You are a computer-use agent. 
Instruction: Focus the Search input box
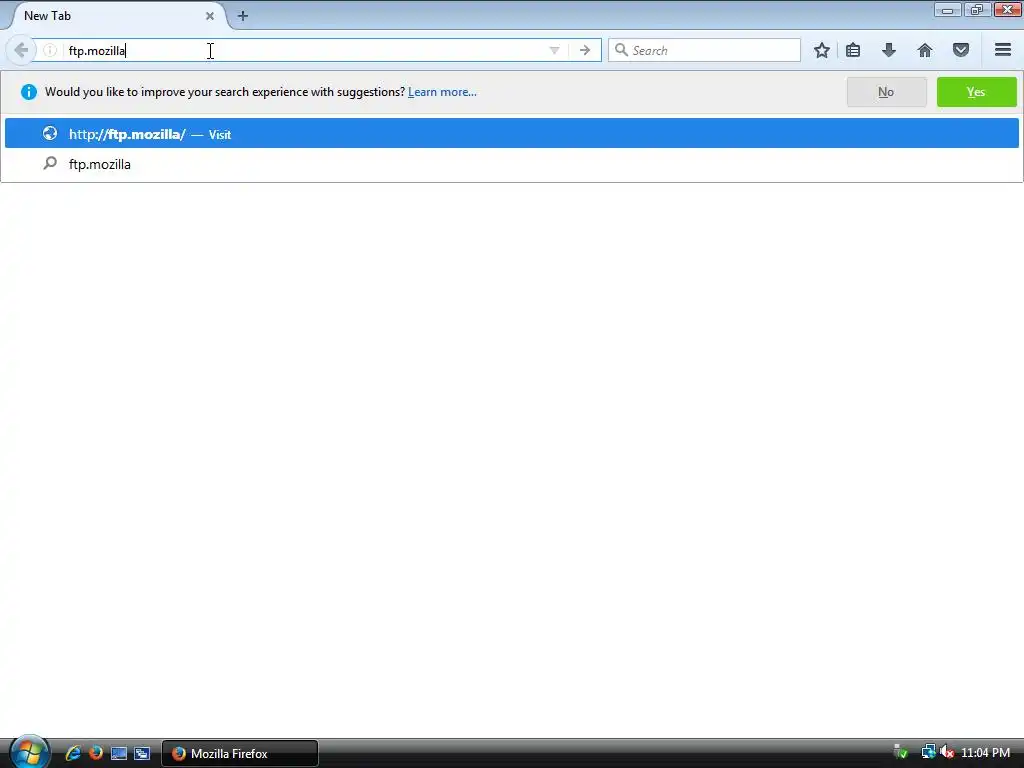[704, 50]
